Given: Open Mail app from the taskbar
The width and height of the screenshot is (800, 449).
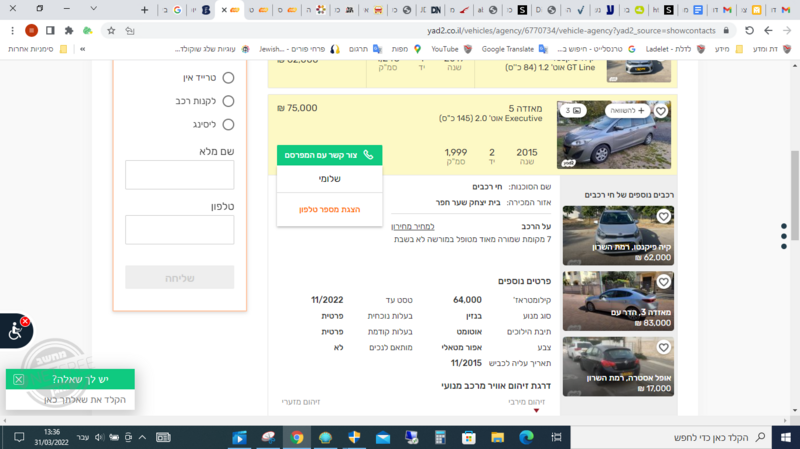Looking at the screenshot, I should tap(383, 437).
